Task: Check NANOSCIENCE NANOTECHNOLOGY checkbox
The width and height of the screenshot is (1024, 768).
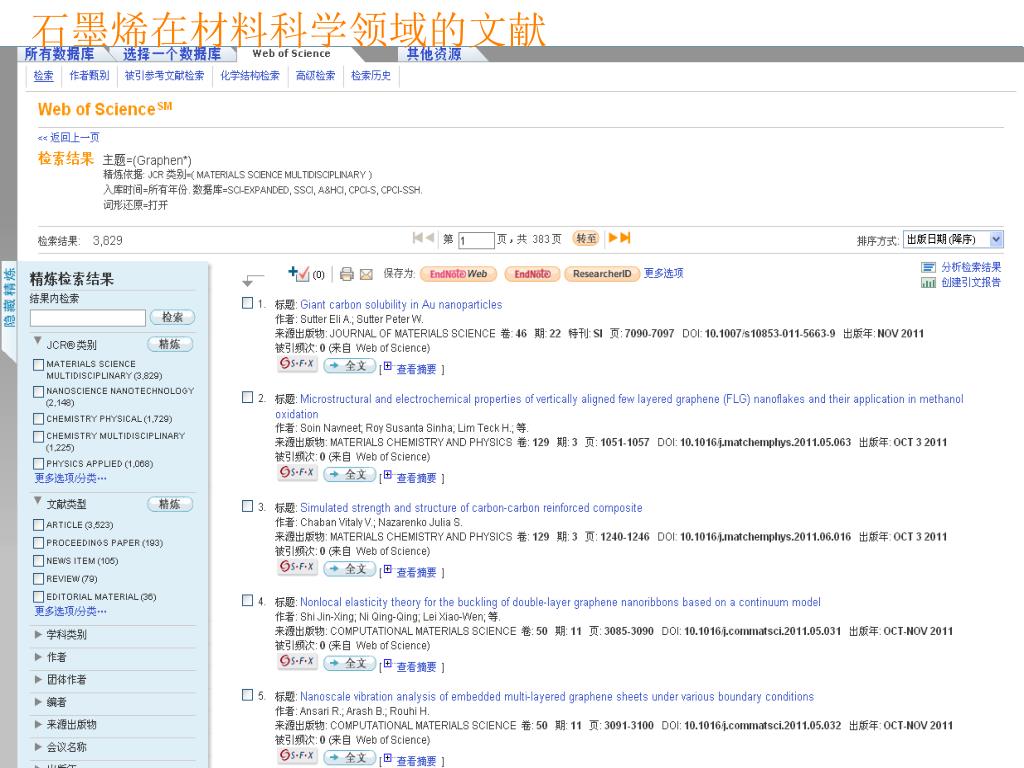Action: (39, 392)
